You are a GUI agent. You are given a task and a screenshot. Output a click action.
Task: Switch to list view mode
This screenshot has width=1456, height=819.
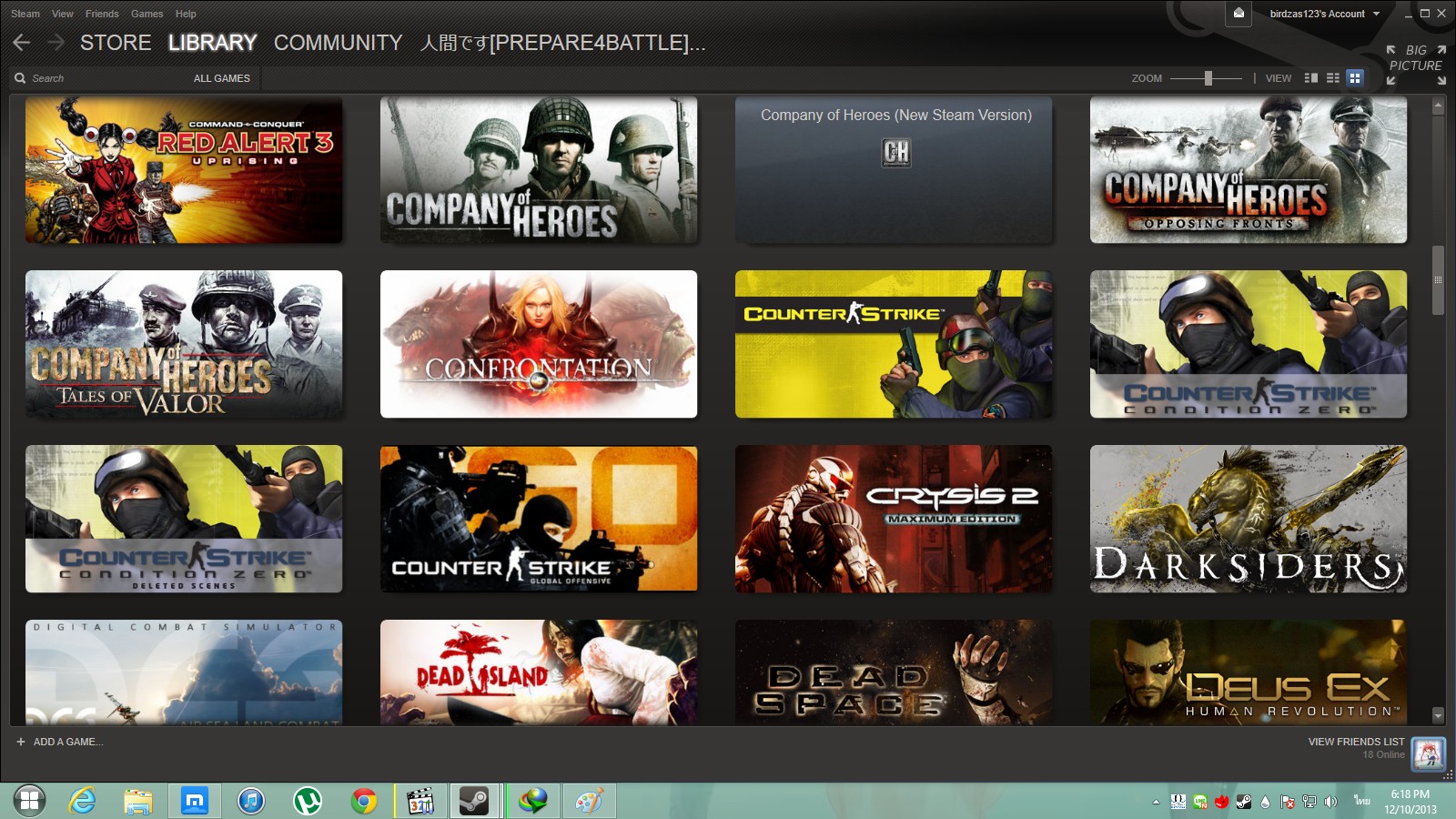tap(1333, 78)
